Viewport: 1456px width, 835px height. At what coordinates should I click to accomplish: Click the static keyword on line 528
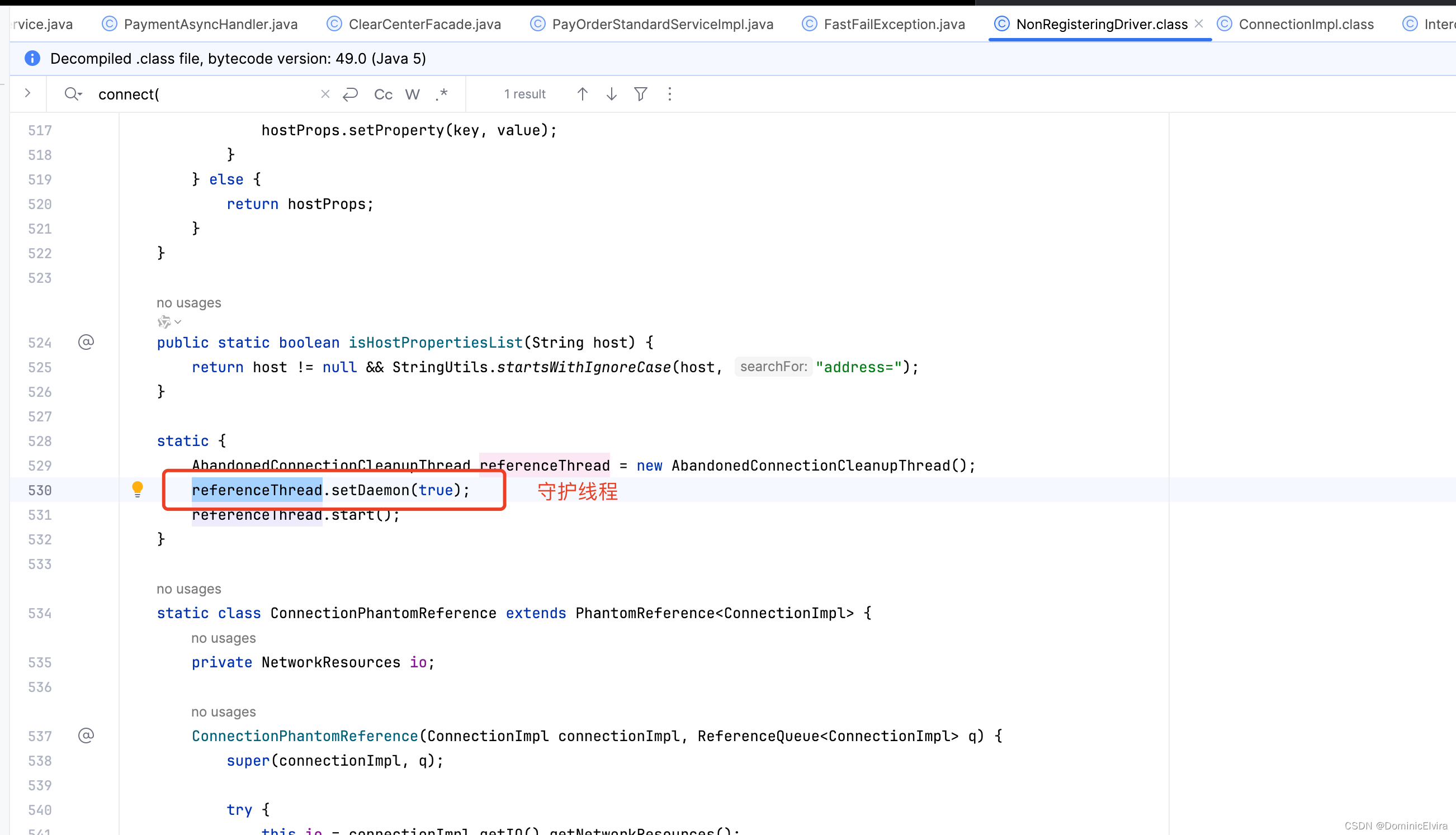click(x=183, y=441)
